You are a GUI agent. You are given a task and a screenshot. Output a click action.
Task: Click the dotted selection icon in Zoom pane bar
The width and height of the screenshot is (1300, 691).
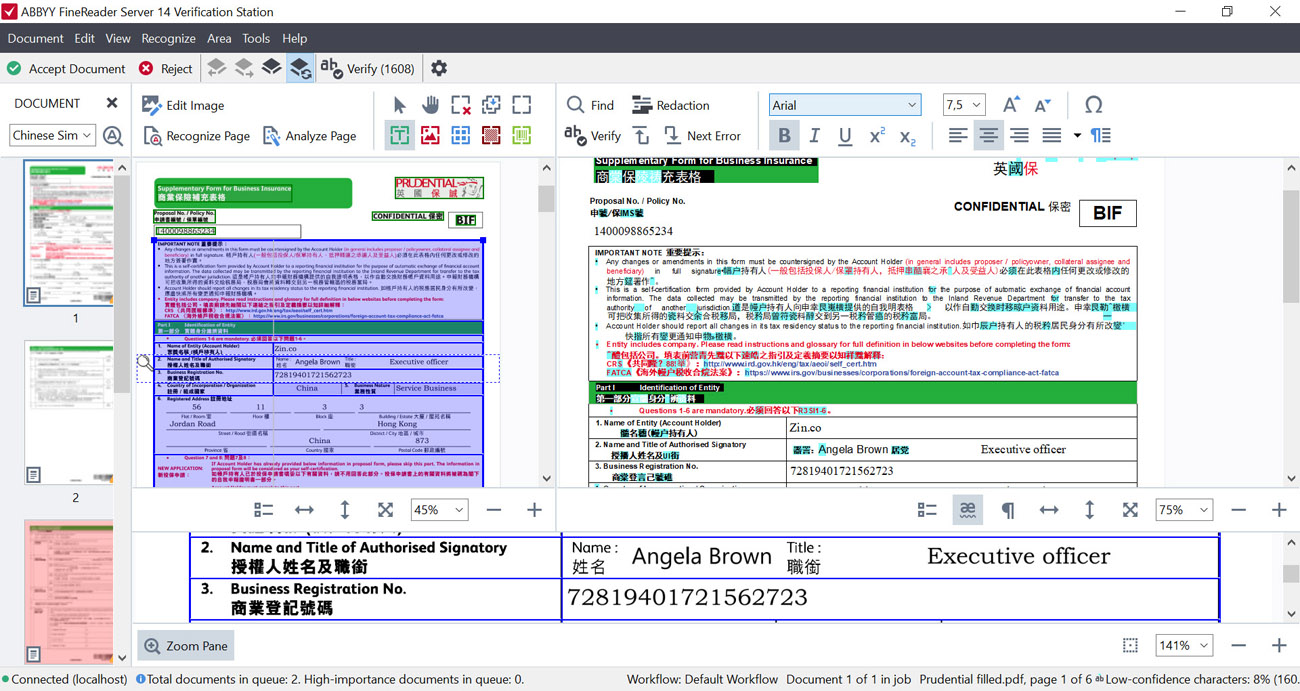click(x=1130, y=646)
